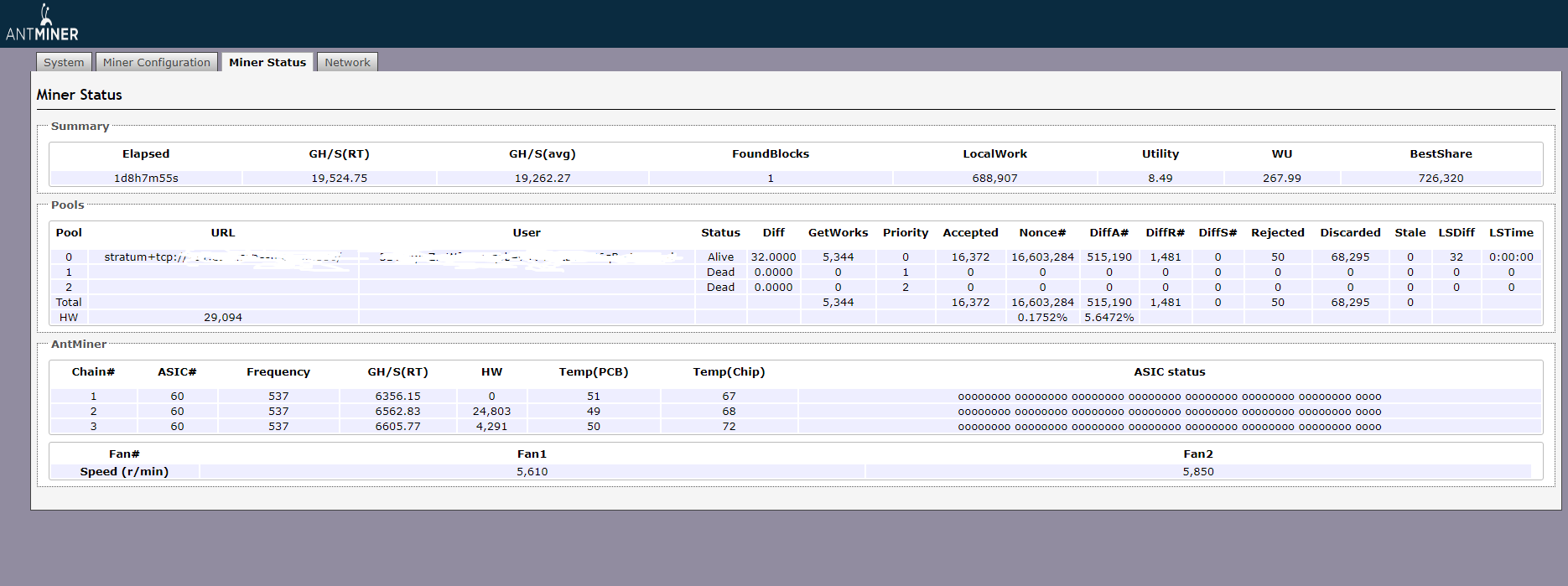
Task: Click the Stale column header
Action: pos(1410,232)
